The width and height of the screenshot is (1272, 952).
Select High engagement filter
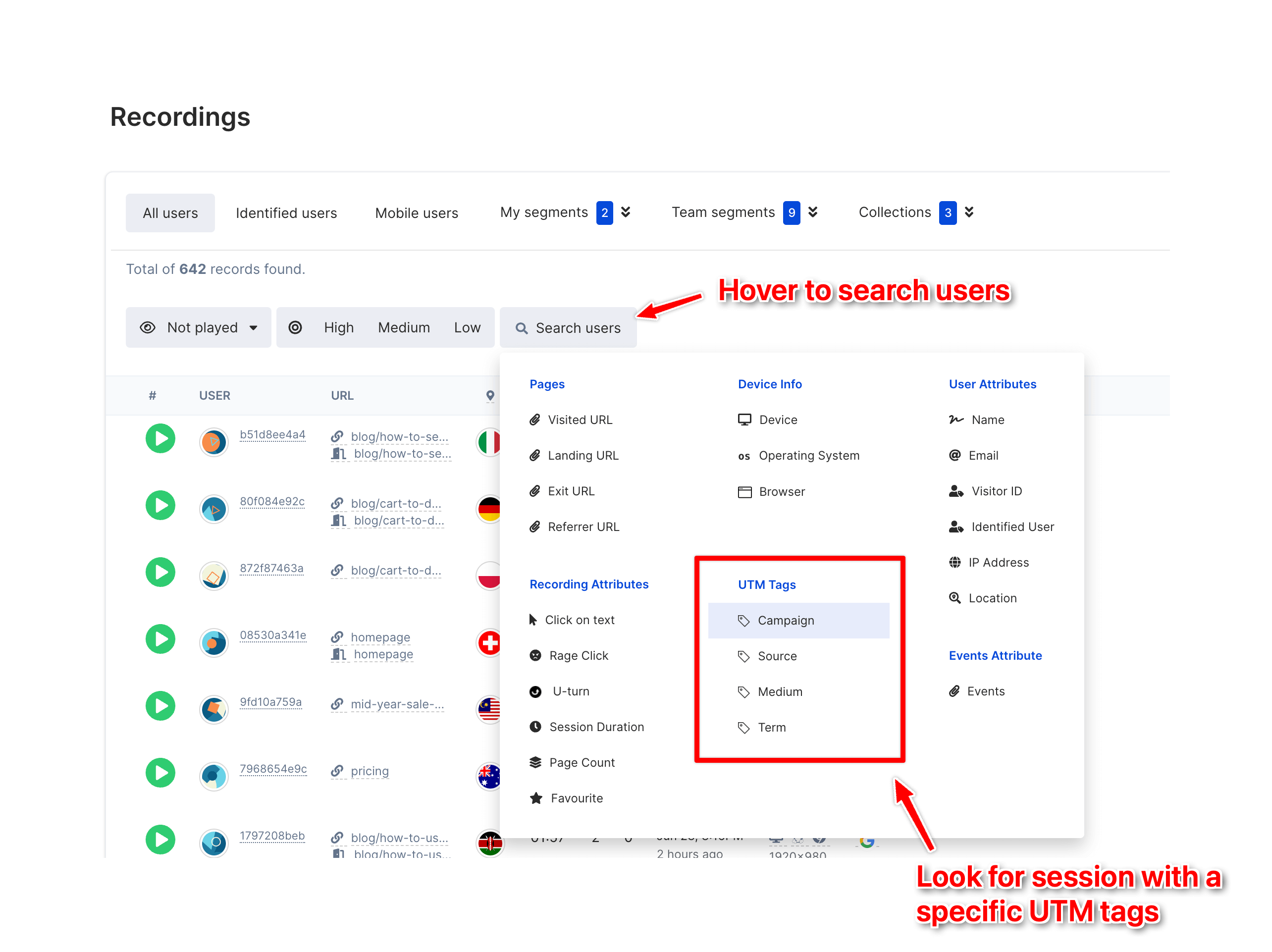pyautogui.click(x=339, y=328)
